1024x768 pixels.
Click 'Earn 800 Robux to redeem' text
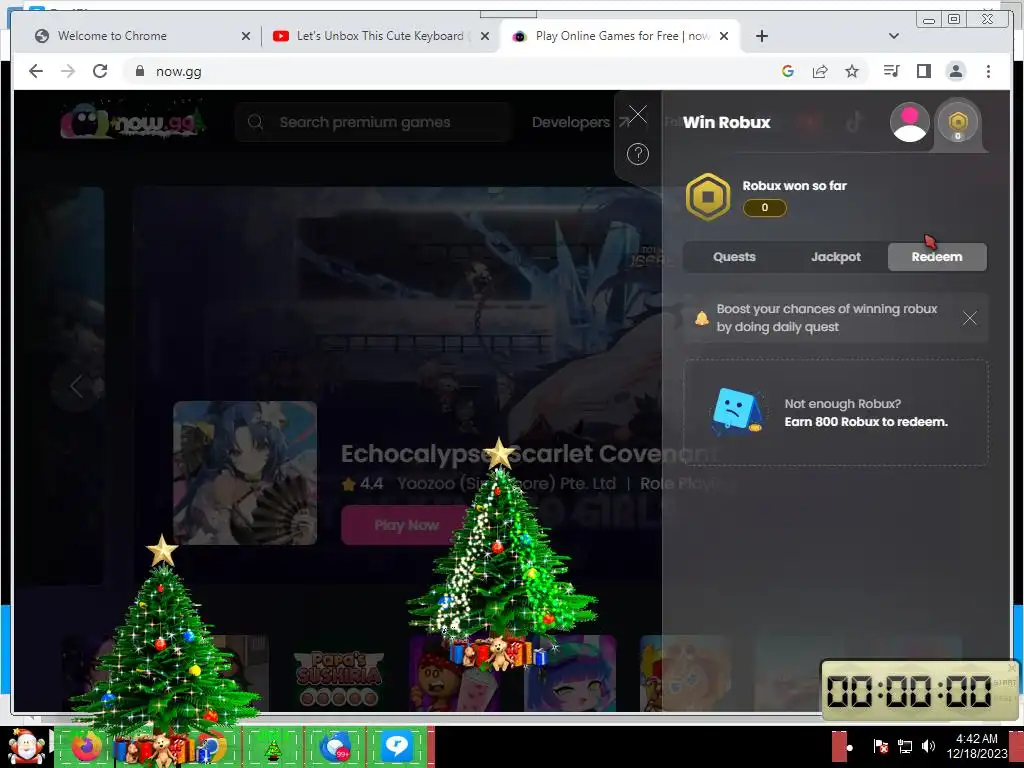pyautogui.click(x=866, y=422)
